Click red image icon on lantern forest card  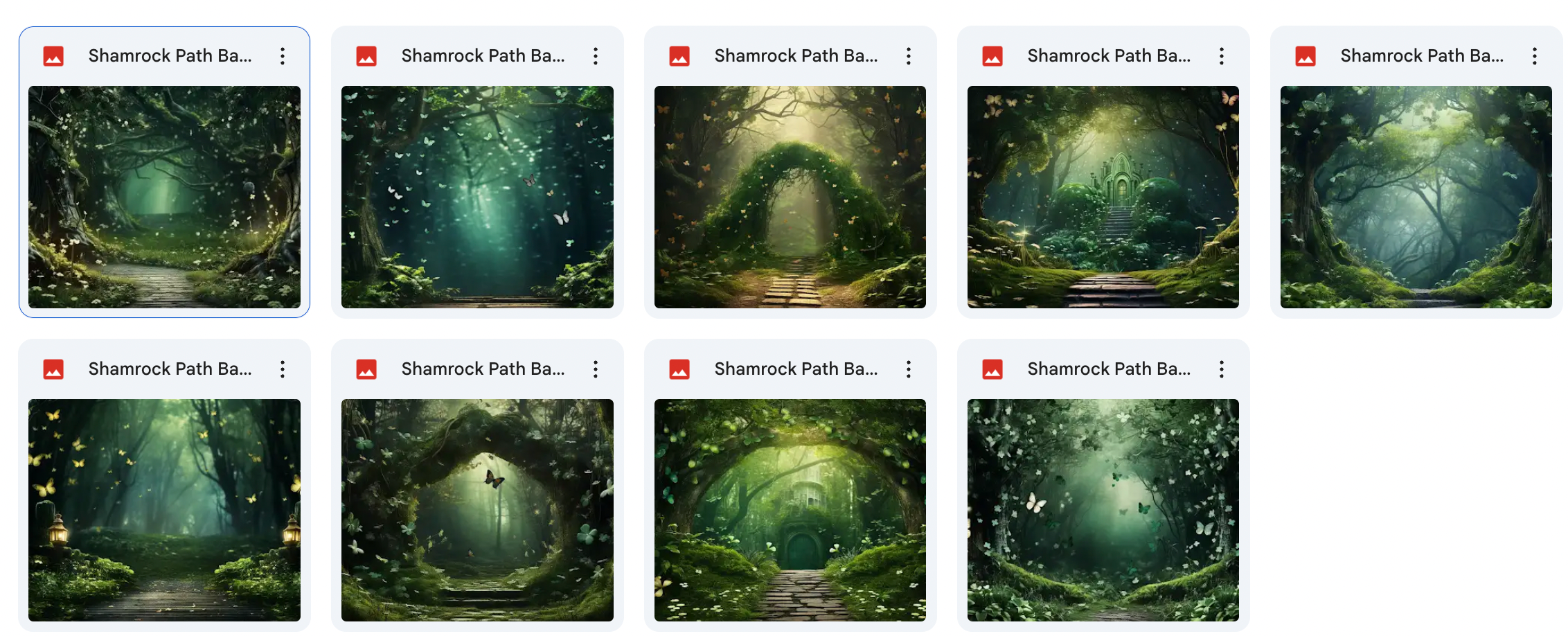click(x=53, y=369)
